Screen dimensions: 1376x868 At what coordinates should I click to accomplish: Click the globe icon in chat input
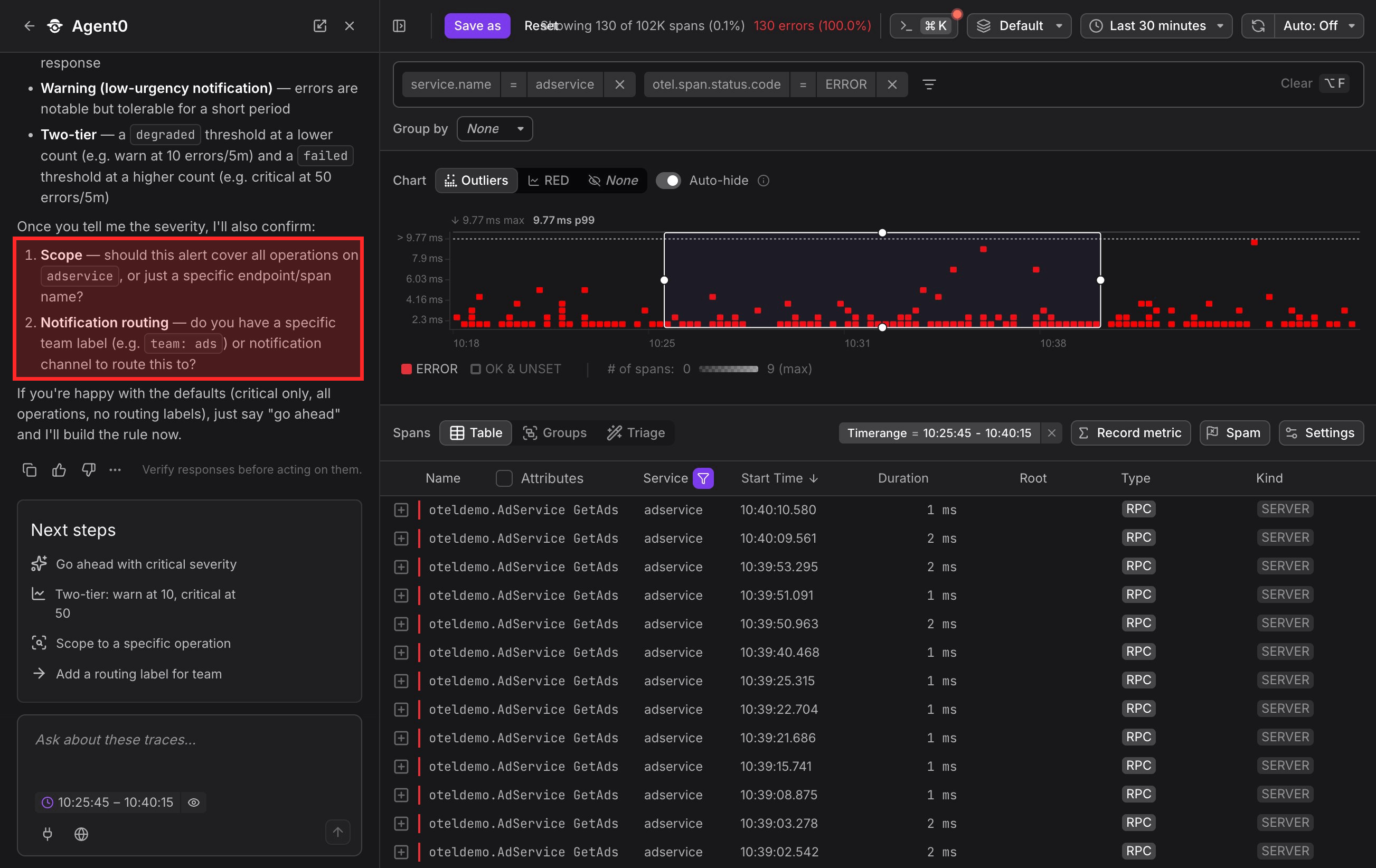point(81,834)
